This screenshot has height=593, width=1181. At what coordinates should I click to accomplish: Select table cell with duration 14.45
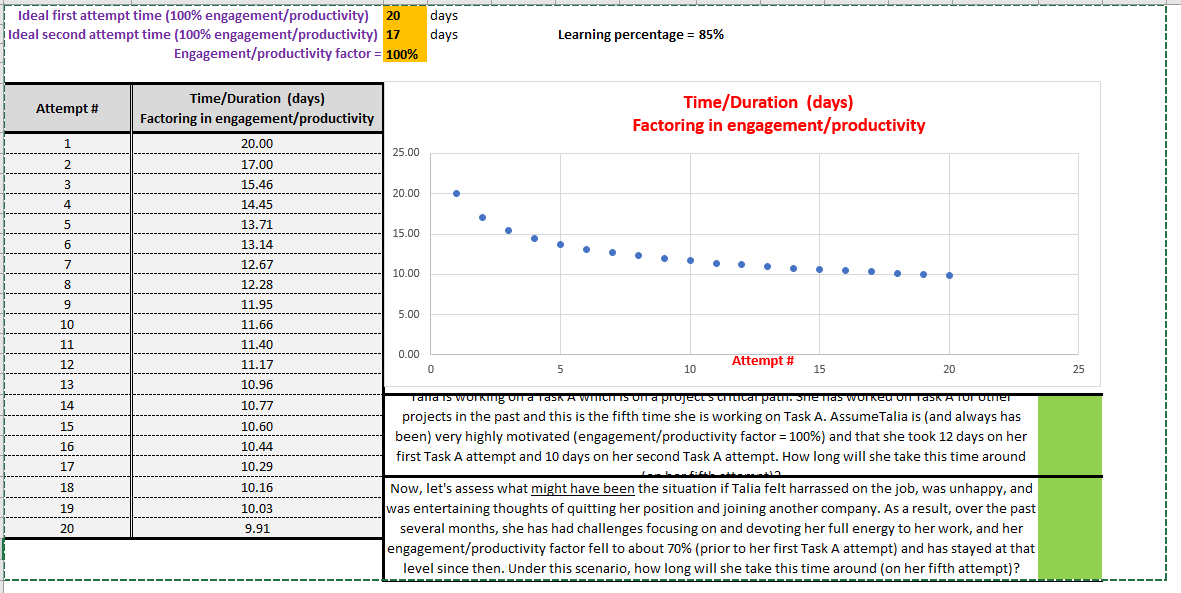click(x=257, y=204)
